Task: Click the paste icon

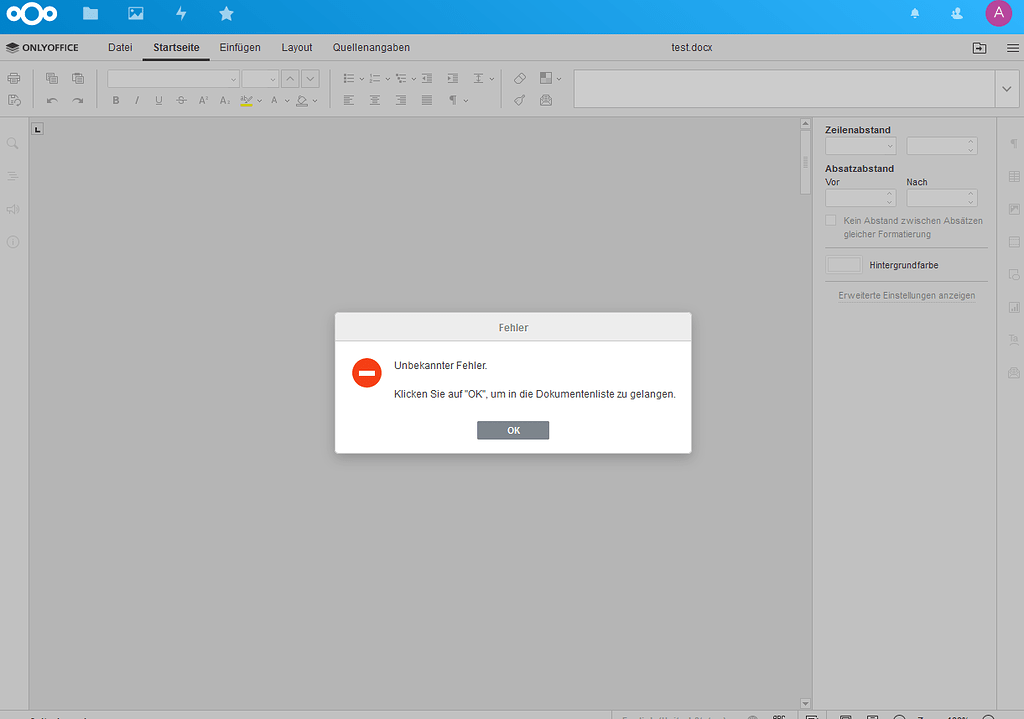Action: coord(78,78)
